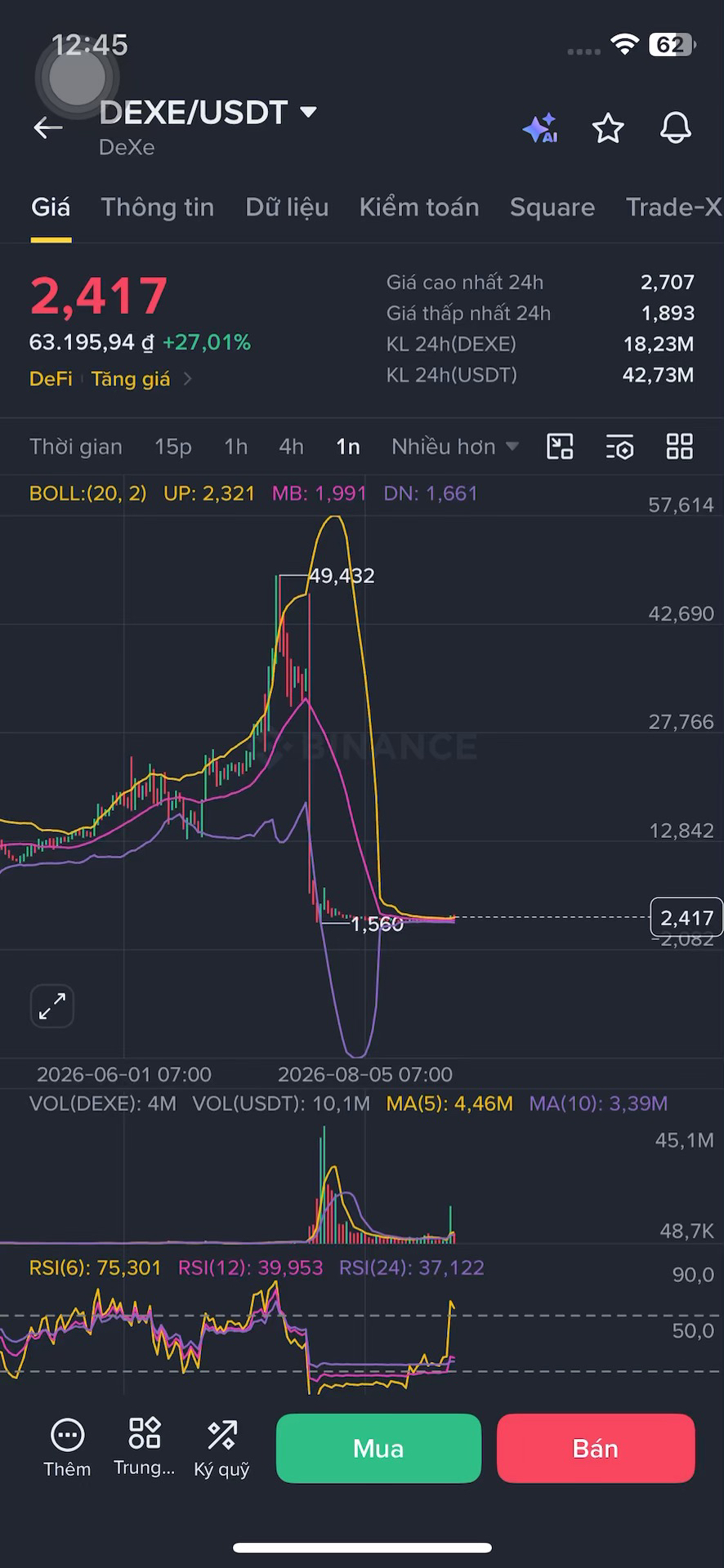Screen dimensions: 724x1568
Task: Tap the red Bán sell button
Action: pos(596,1448)
